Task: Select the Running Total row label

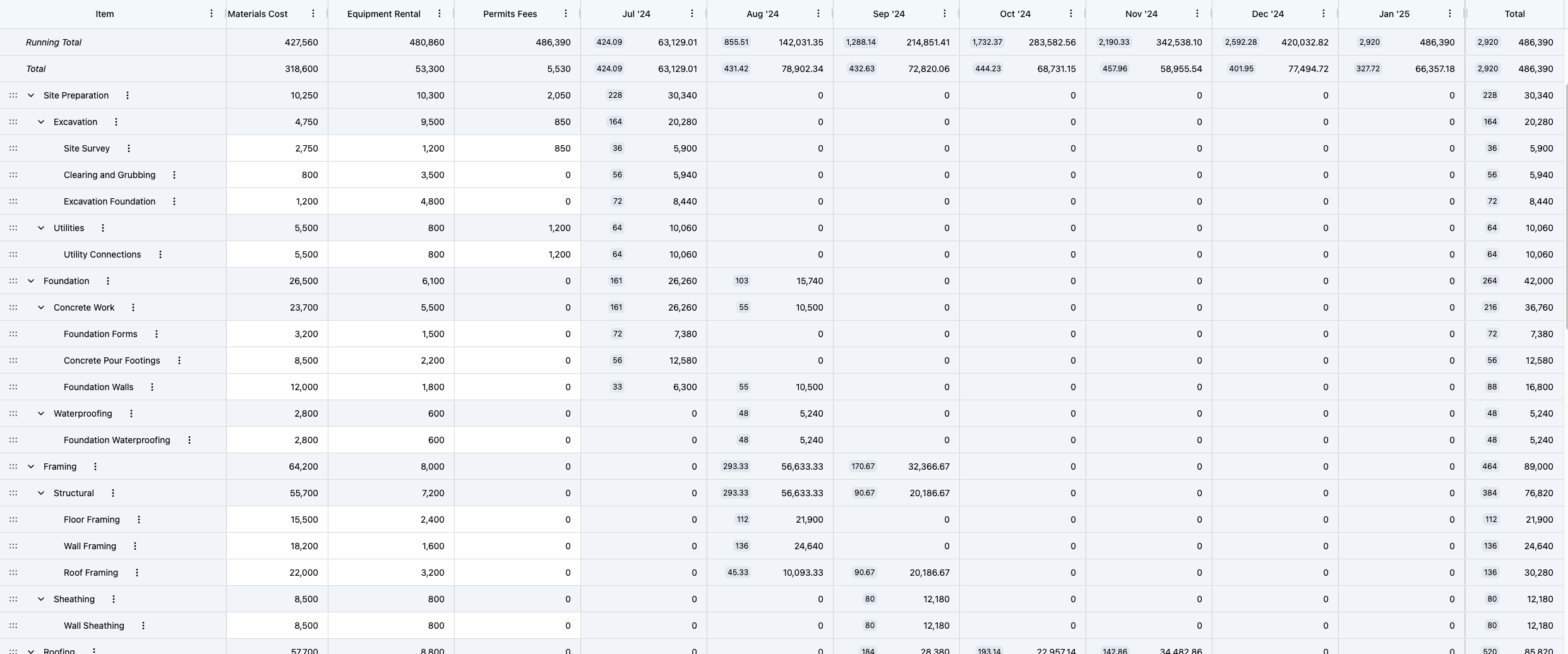Action: pyautogui.click(x=54, y=42)
